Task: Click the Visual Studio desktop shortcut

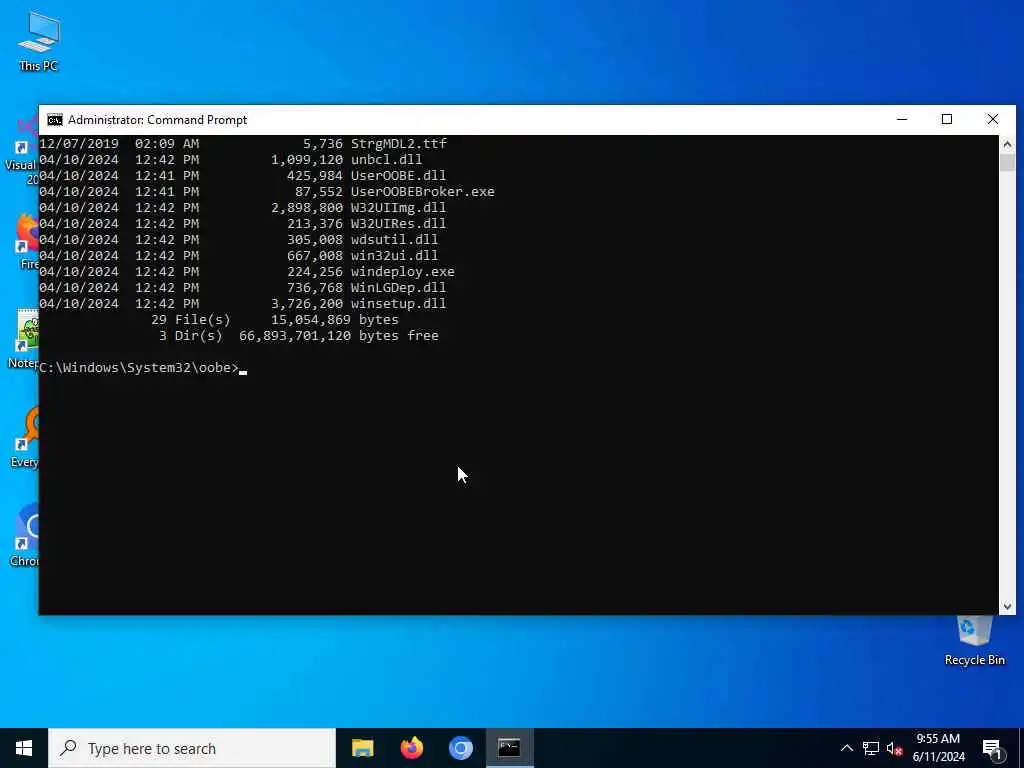Action: [x=21, y=150]
